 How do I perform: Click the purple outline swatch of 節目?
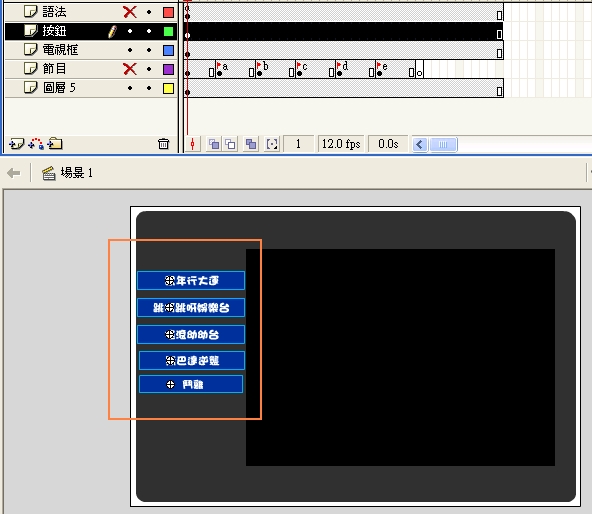coord(168,69)
